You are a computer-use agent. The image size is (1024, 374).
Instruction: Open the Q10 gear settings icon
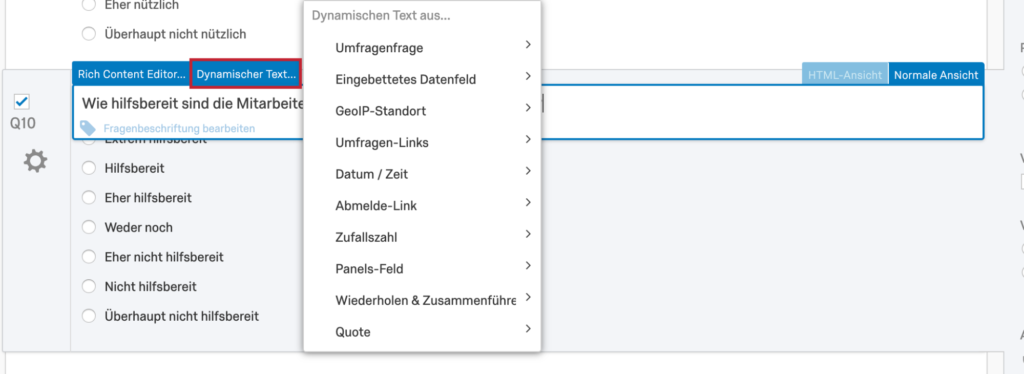[35, 161]
